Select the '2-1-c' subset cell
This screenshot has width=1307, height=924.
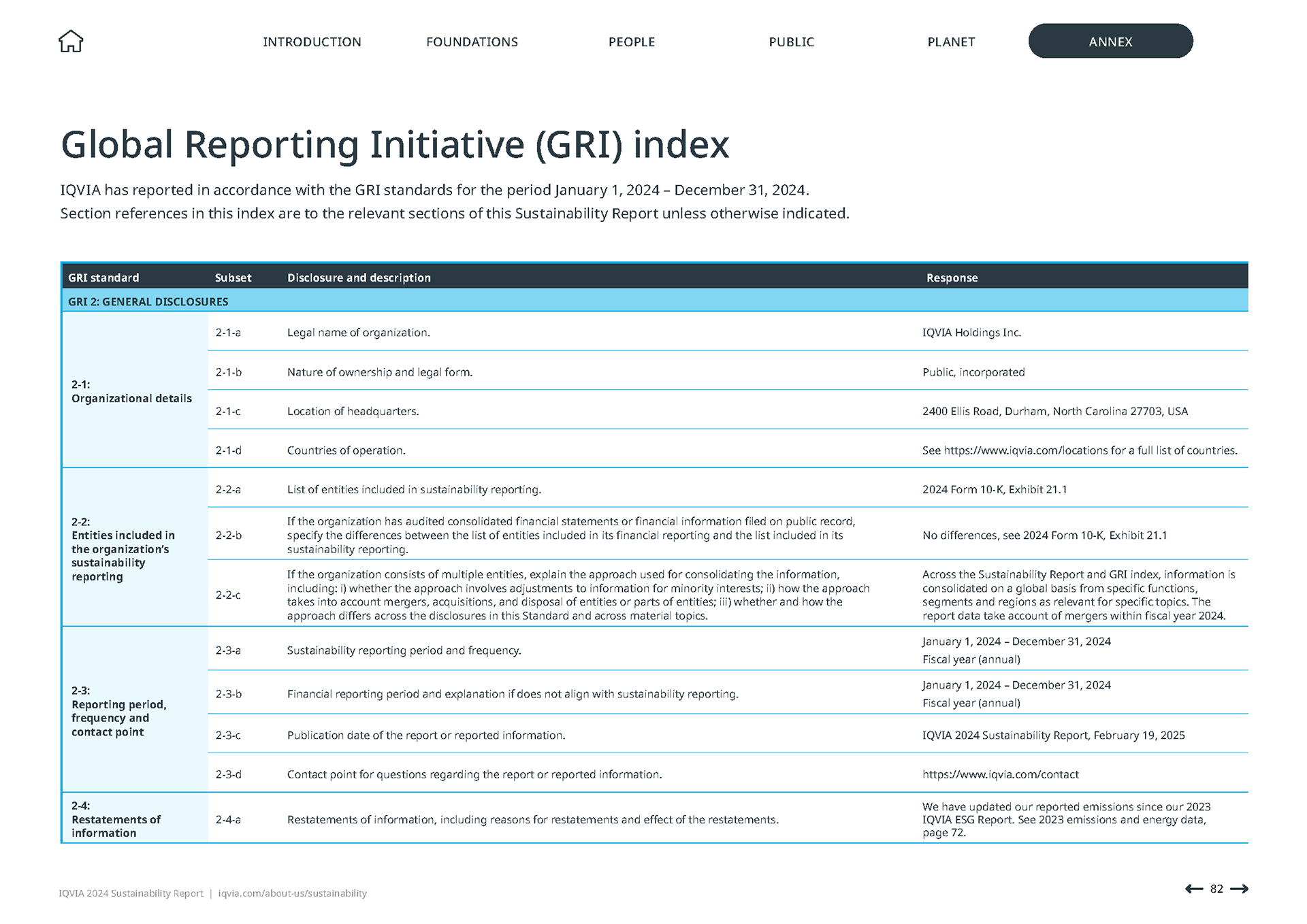pyautogui.click(x=228, y=411)
